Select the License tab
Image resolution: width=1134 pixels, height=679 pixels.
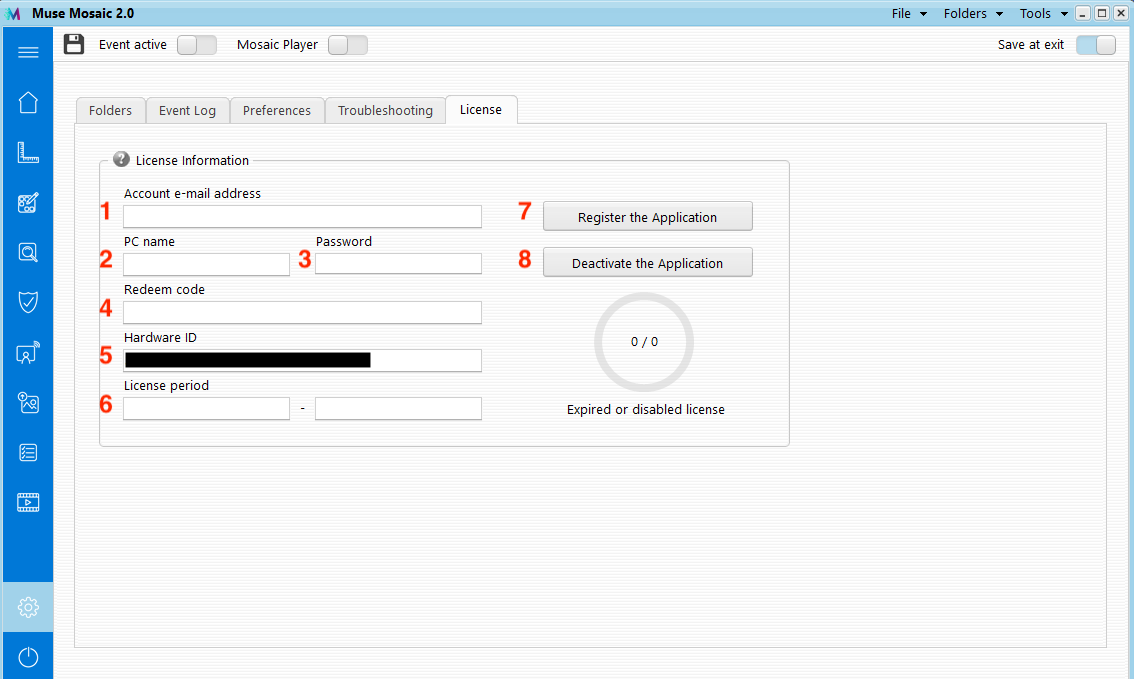(x=481, y=110)
